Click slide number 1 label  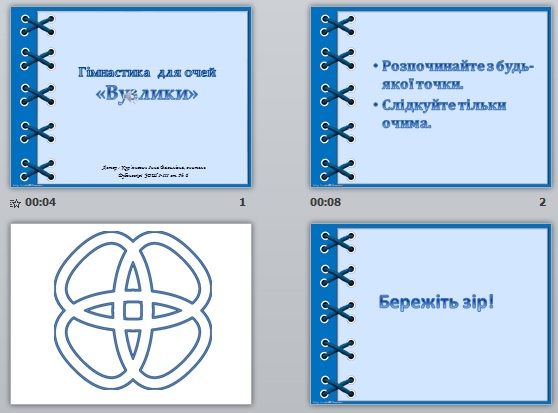242,202
